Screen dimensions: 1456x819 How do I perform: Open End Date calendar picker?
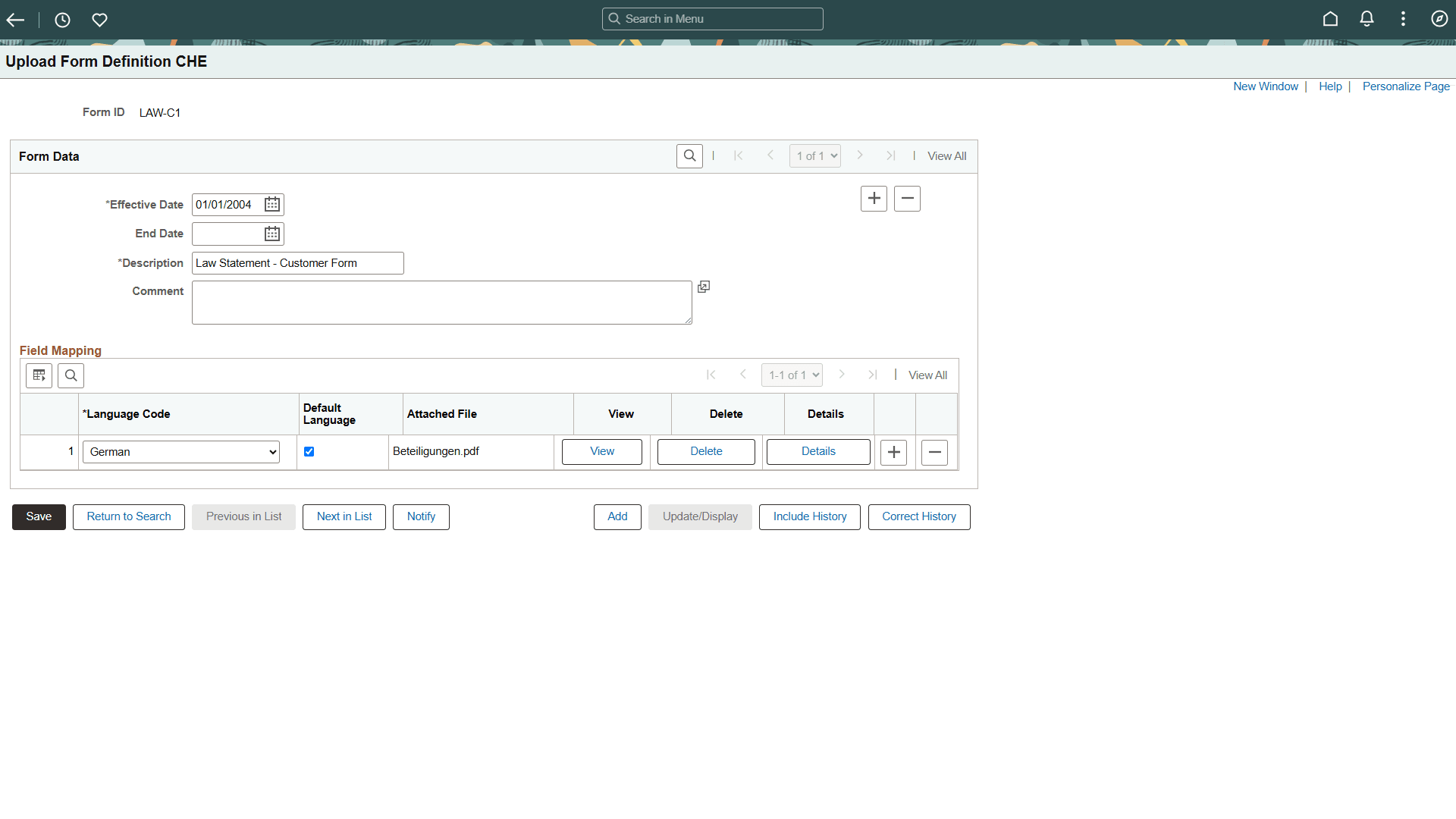tap(272, 234)
